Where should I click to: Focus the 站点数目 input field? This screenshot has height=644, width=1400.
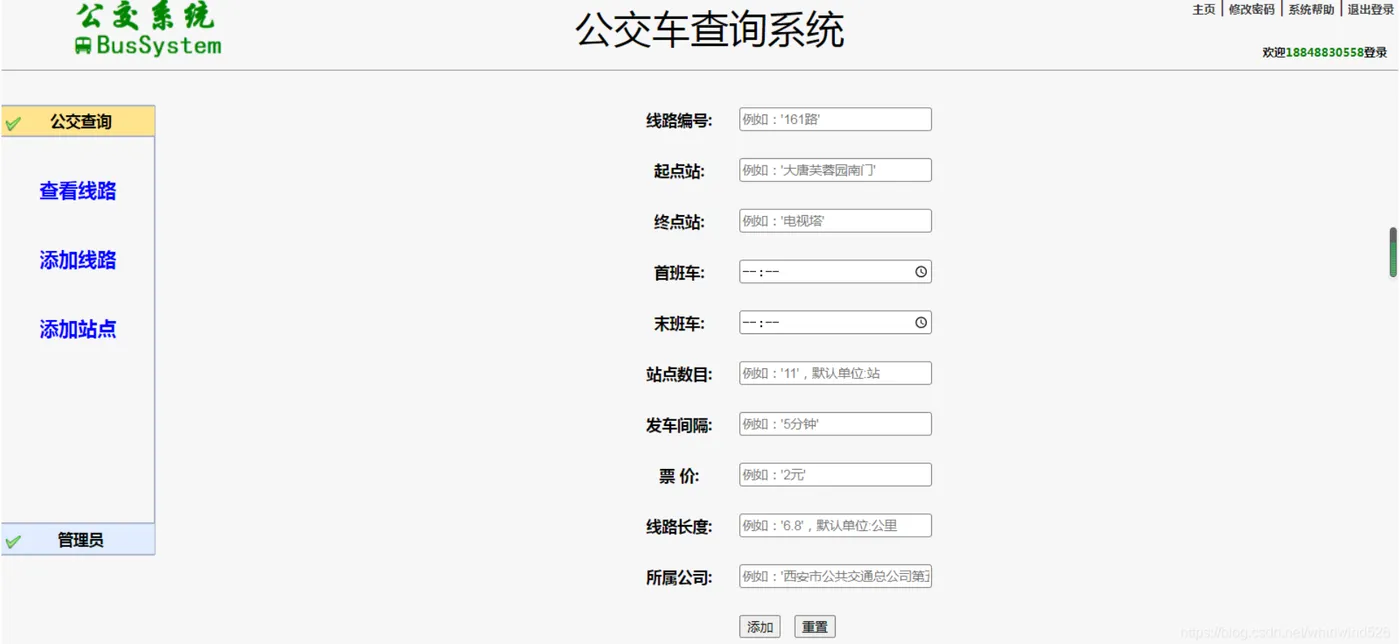tap(836, 373)
